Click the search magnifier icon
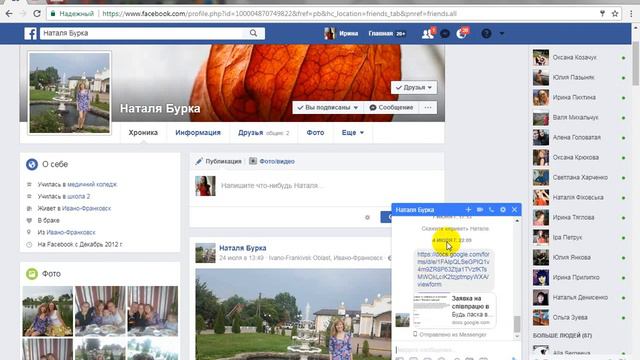 [x=253, y=33]
